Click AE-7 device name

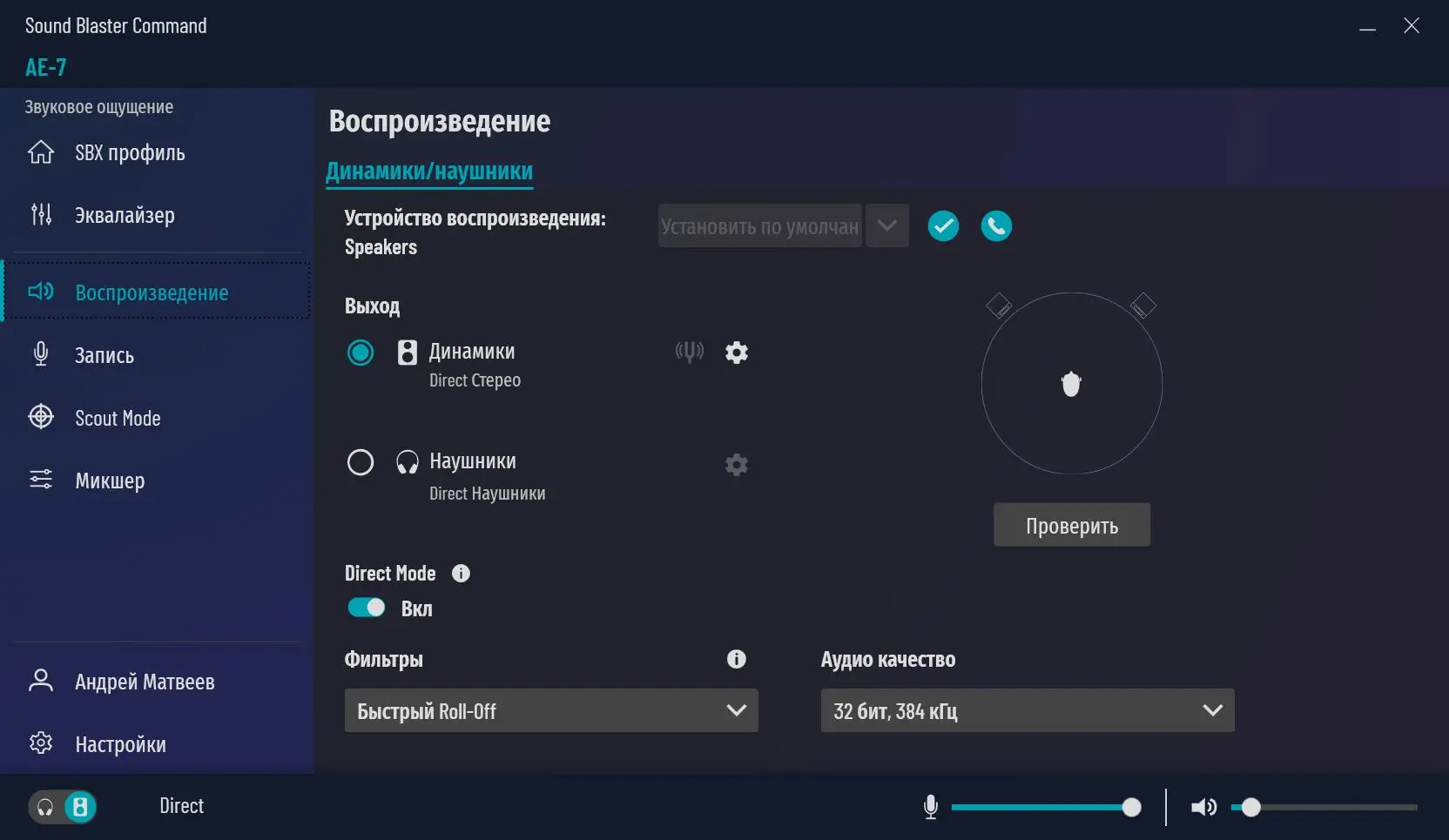pyautogui.click(x=45, y=67)
